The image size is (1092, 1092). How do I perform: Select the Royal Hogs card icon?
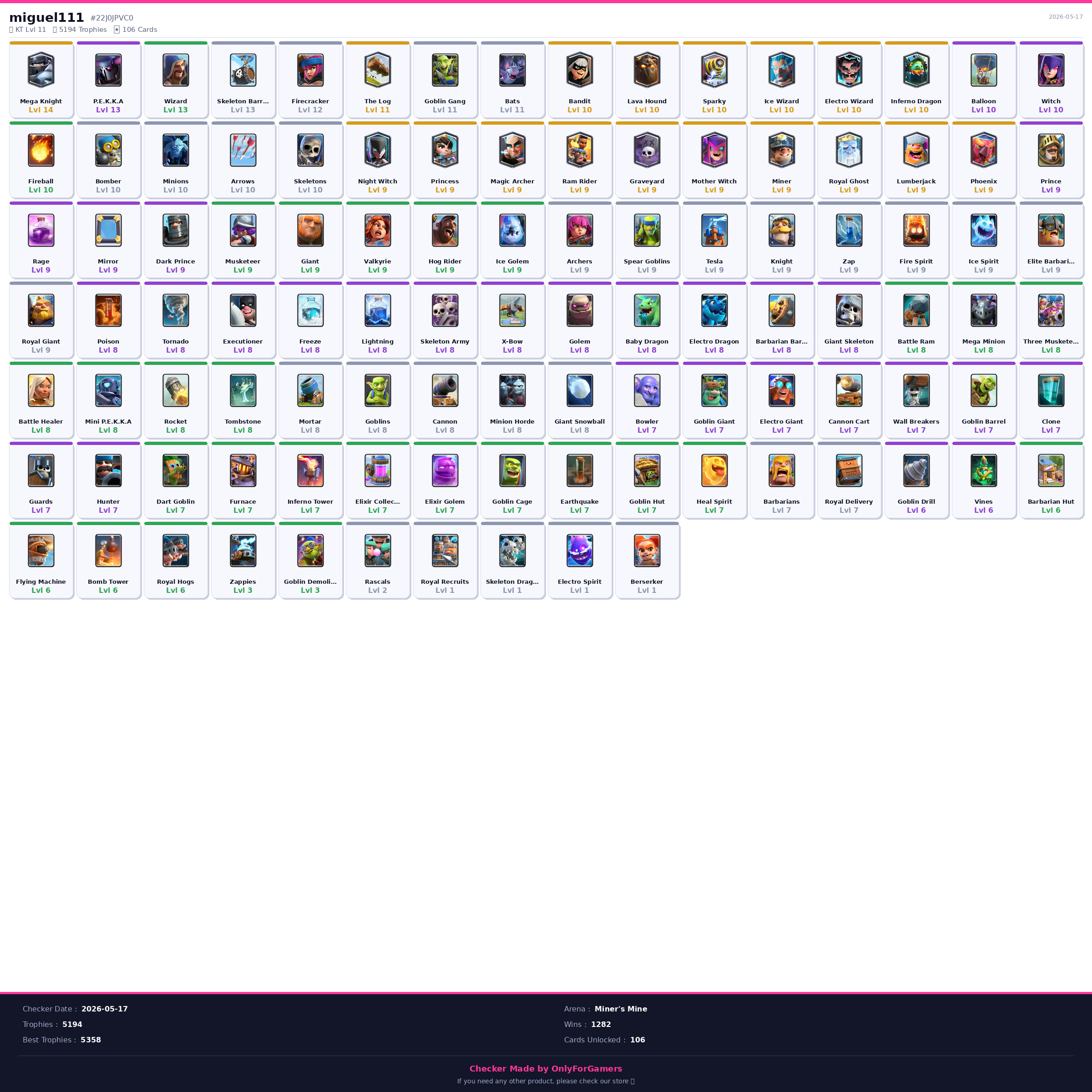176,551
